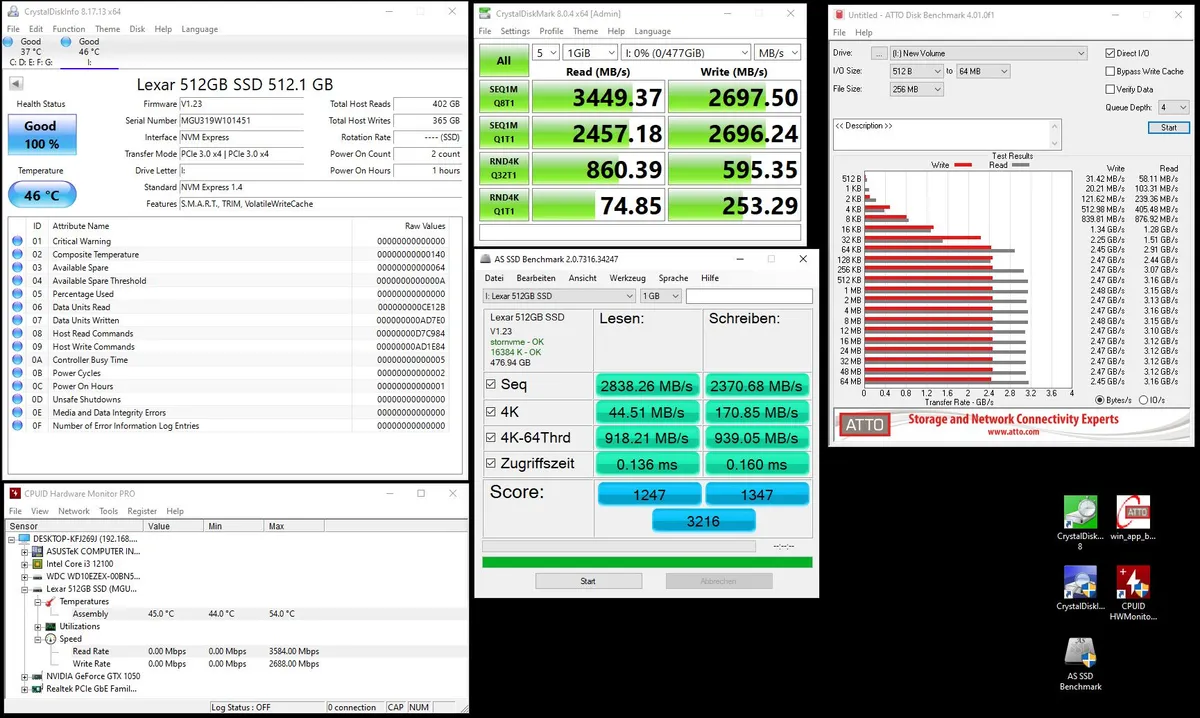Launch the AS SSD Benchmark desktop icon
1200x718 pixels.
click(1080, 663)
